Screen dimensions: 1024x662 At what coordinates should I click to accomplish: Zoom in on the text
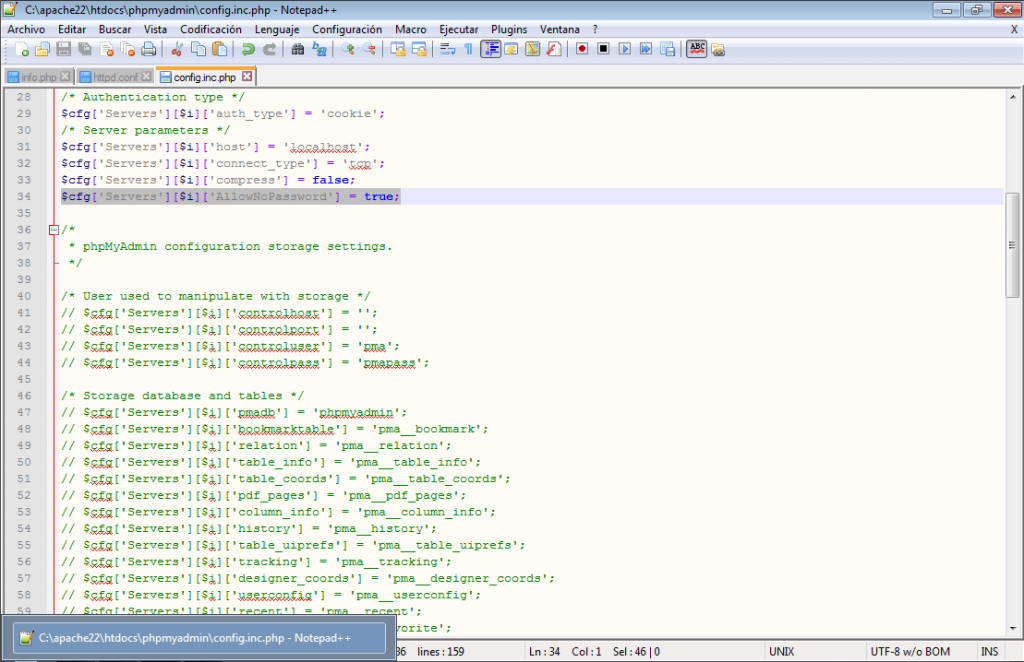350,50
